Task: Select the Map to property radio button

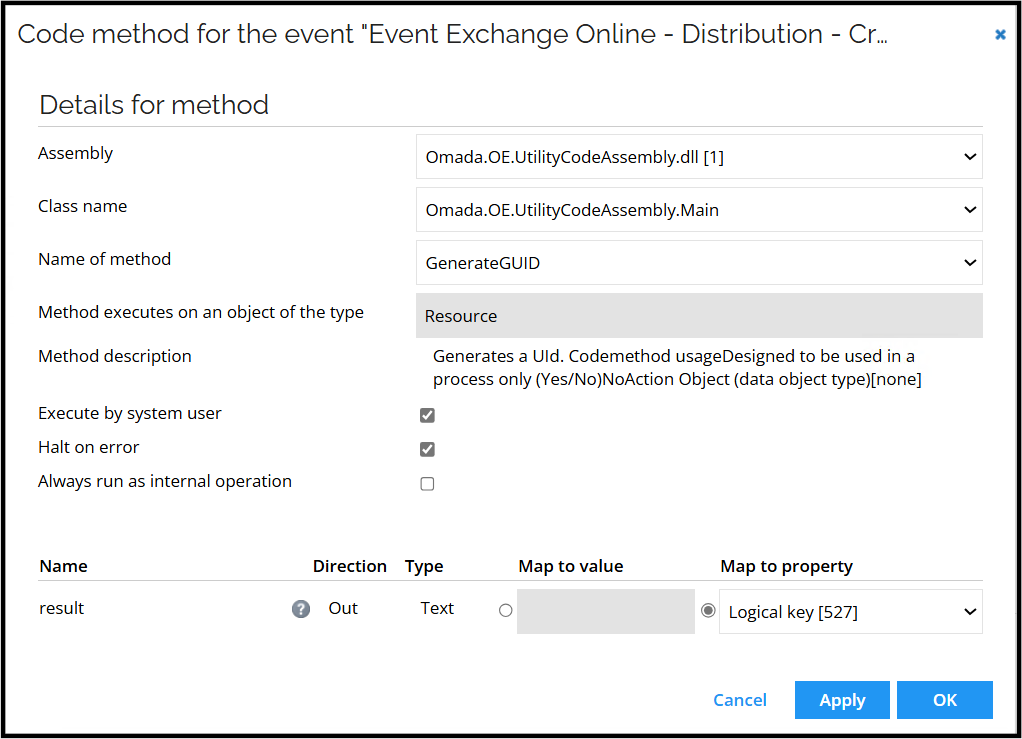Action: 708,610
